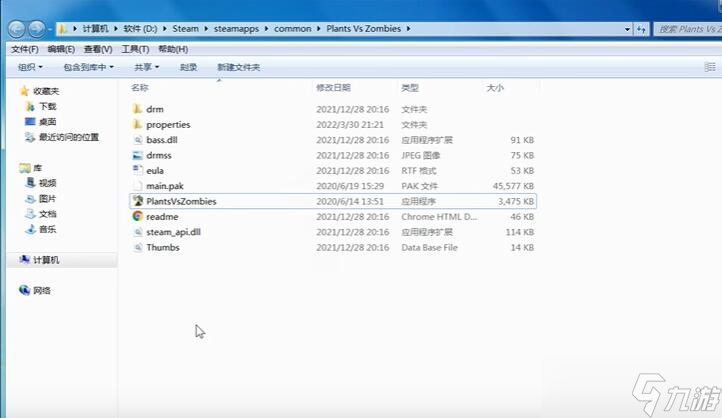Select the readme Chrome HTML icon
722x418 pixels.
[137, 216]
